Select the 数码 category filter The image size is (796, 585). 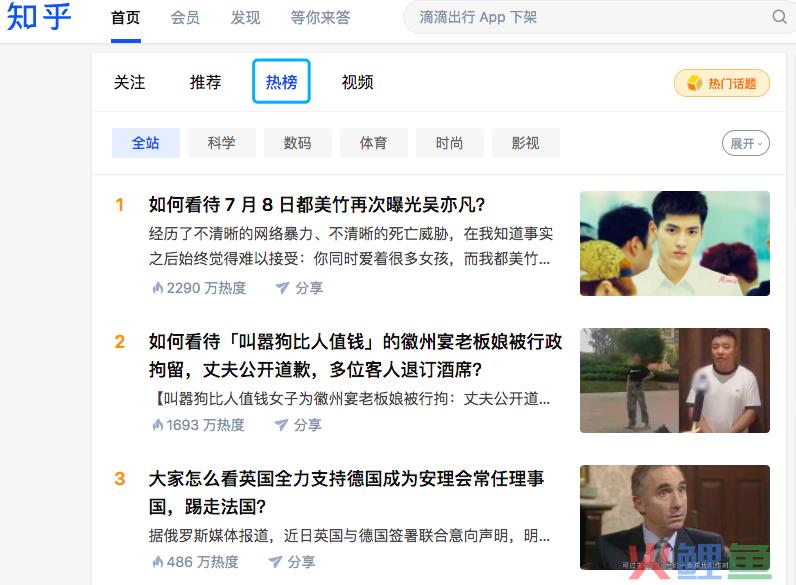[x=297, y=143]
